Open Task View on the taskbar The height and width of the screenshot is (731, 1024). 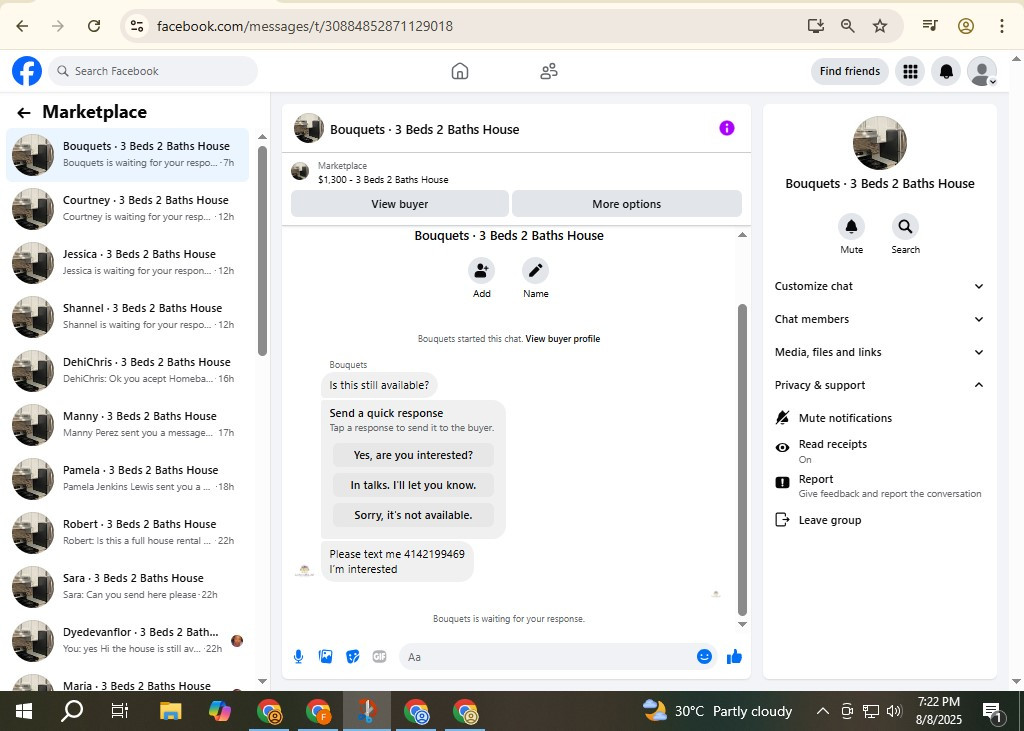coord(120,711)
